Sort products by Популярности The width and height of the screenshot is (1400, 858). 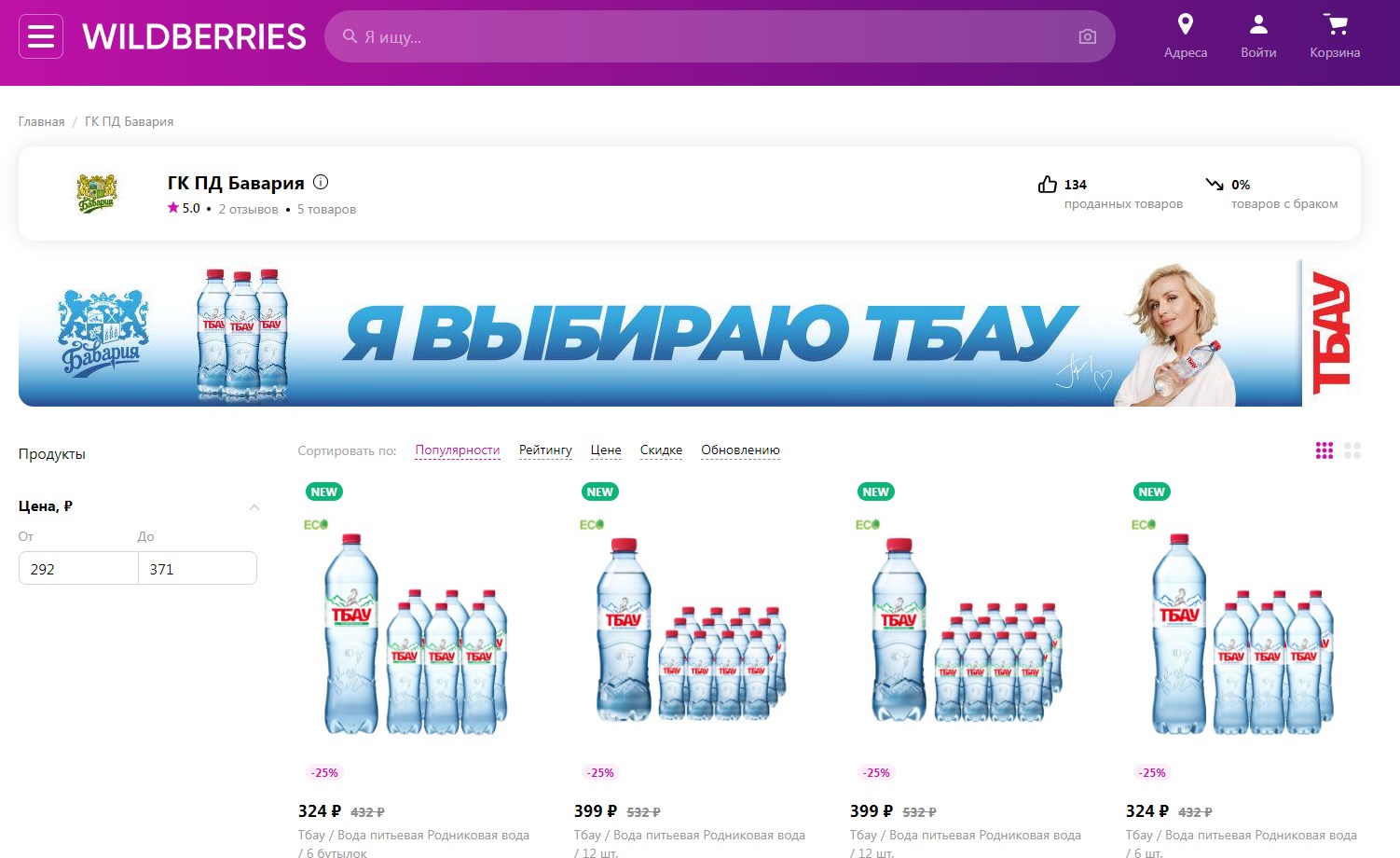coord(458,450)
